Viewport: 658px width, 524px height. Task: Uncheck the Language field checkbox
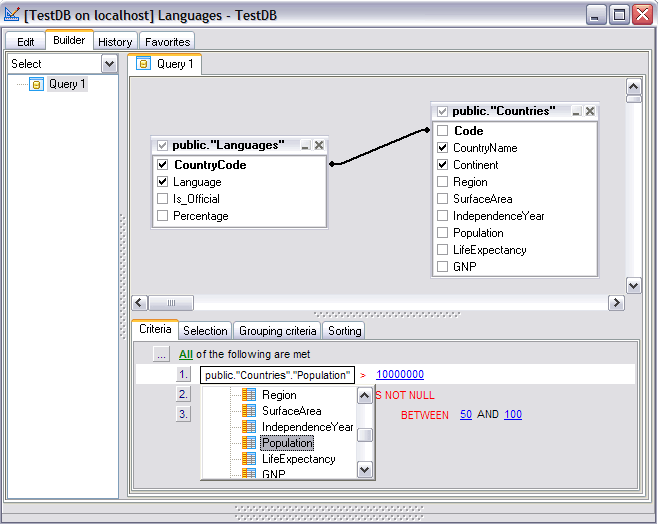(163, 182)
